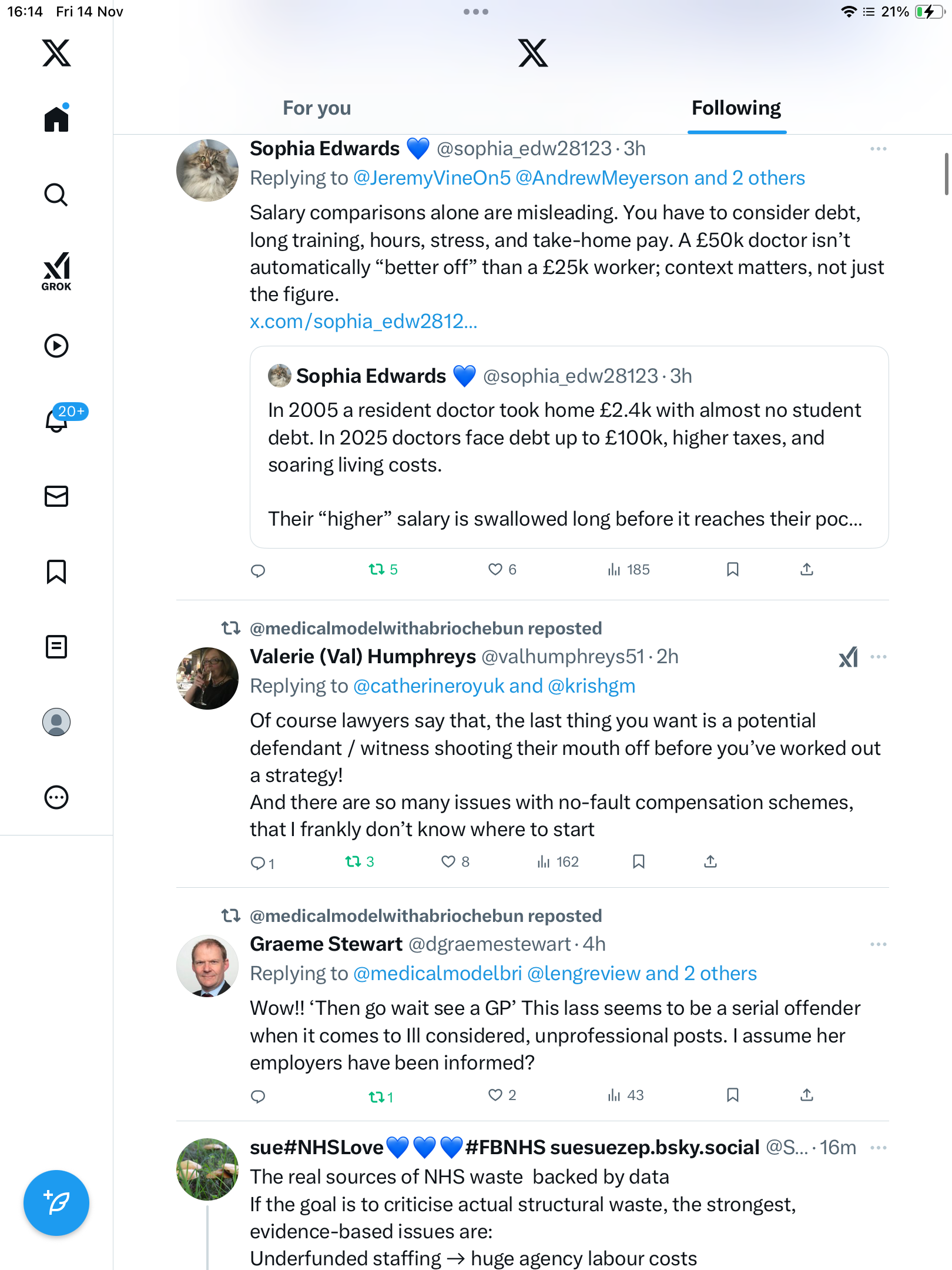
Task: Open the Search icon in sidebar
Action: click(56, 195)
